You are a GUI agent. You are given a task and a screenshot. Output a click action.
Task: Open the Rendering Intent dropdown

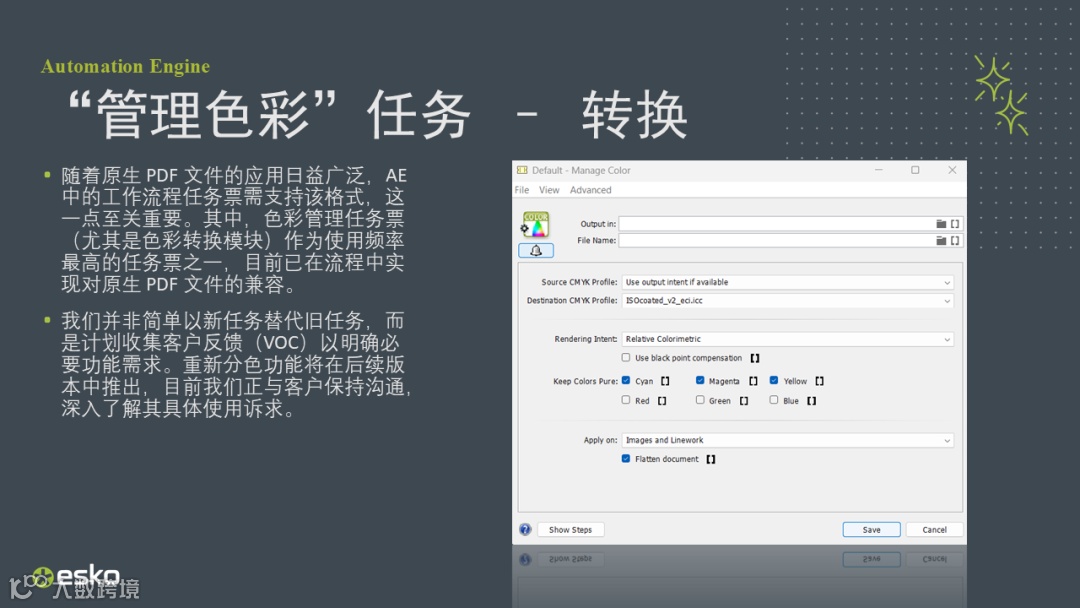click(787, 339)
